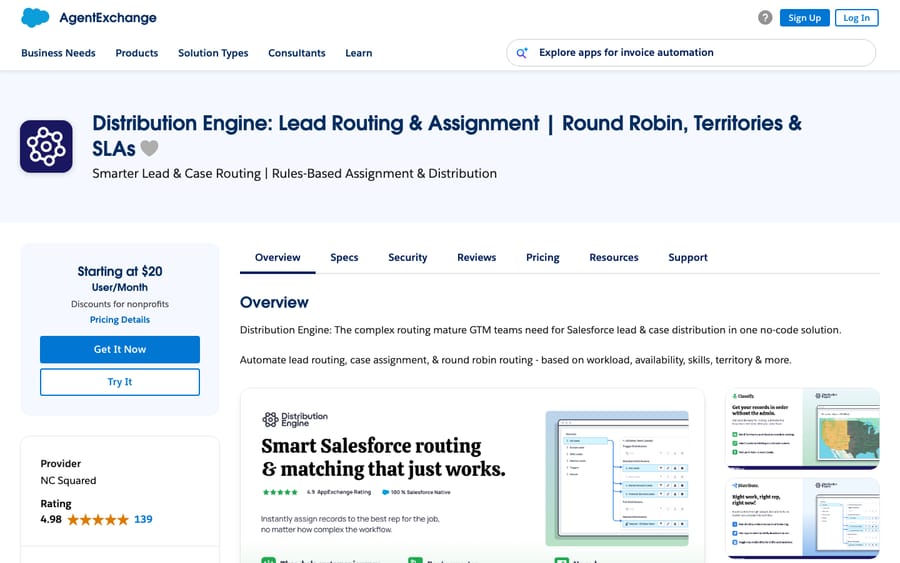Click the Overview section heading
The height and width of the screenshot is (563, 900).
274,302
